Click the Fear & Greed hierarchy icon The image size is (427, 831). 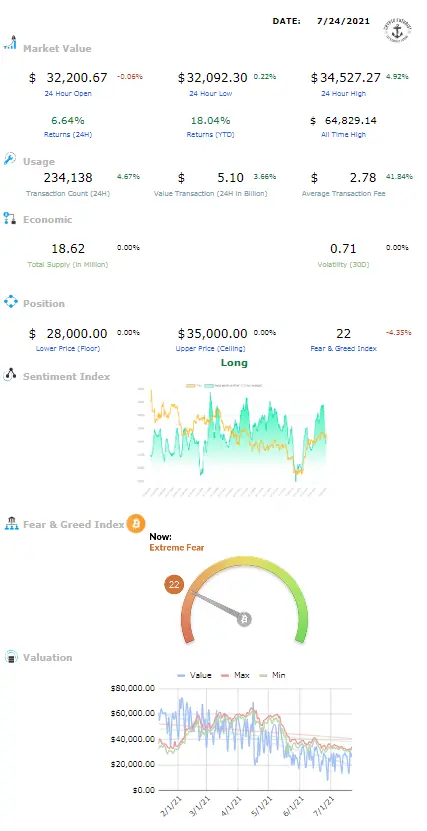click(x=11, y=524)
